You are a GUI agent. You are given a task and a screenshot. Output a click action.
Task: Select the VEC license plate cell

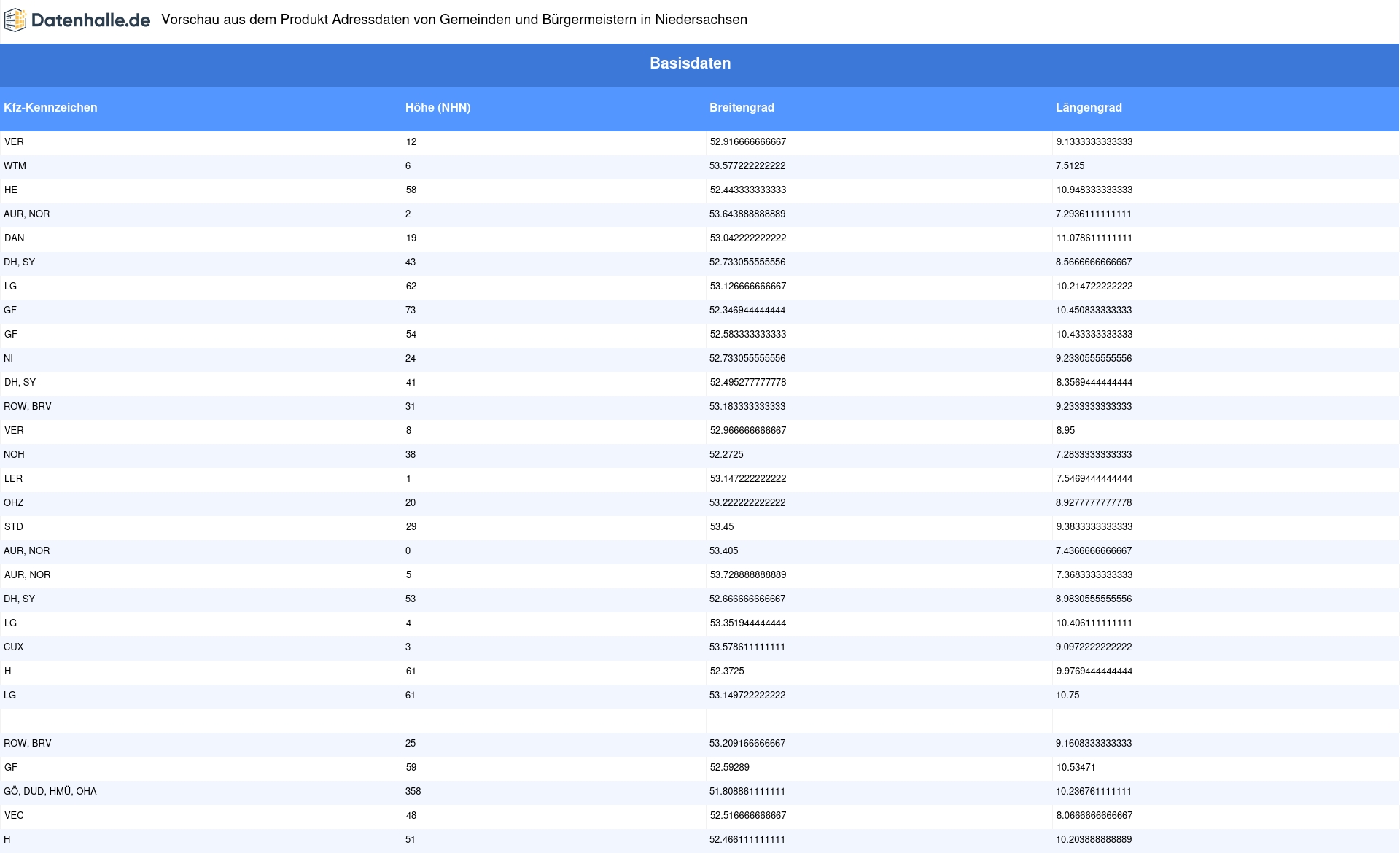[13, 816]
